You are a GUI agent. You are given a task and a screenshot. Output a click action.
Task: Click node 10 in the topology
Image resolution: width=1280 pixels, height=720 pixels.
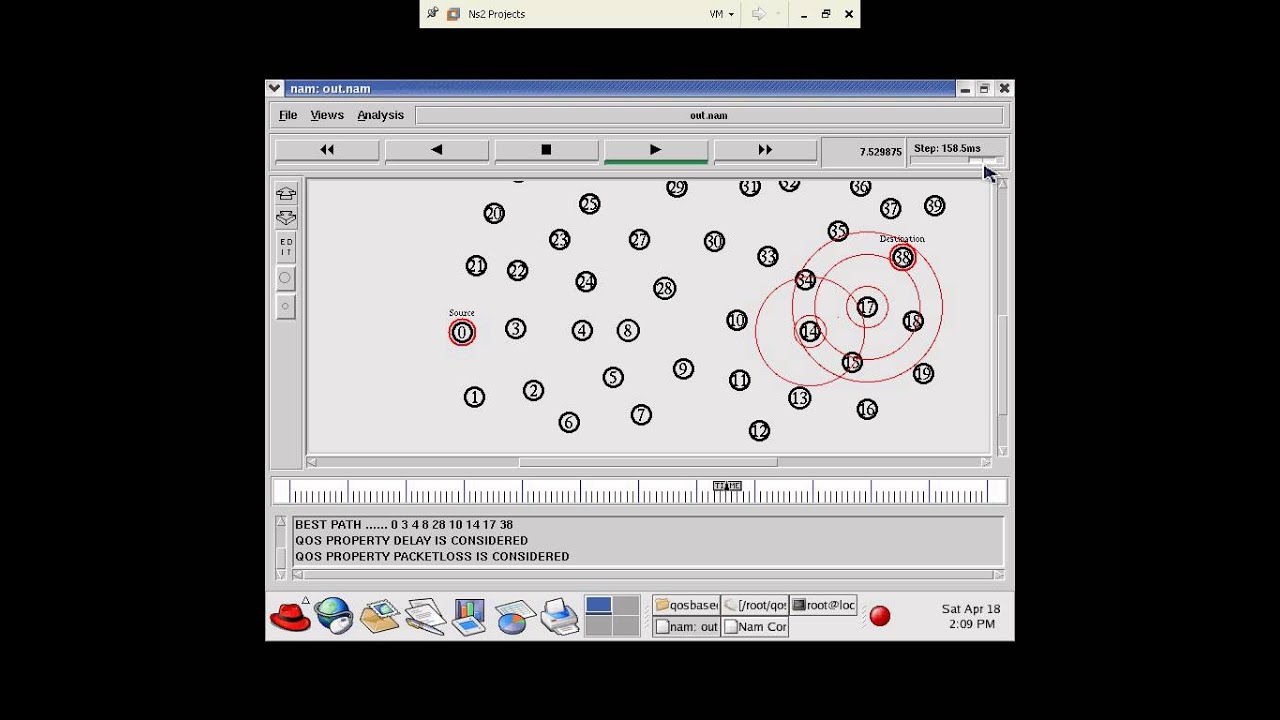pyautogui.click(x=736, y=320)
